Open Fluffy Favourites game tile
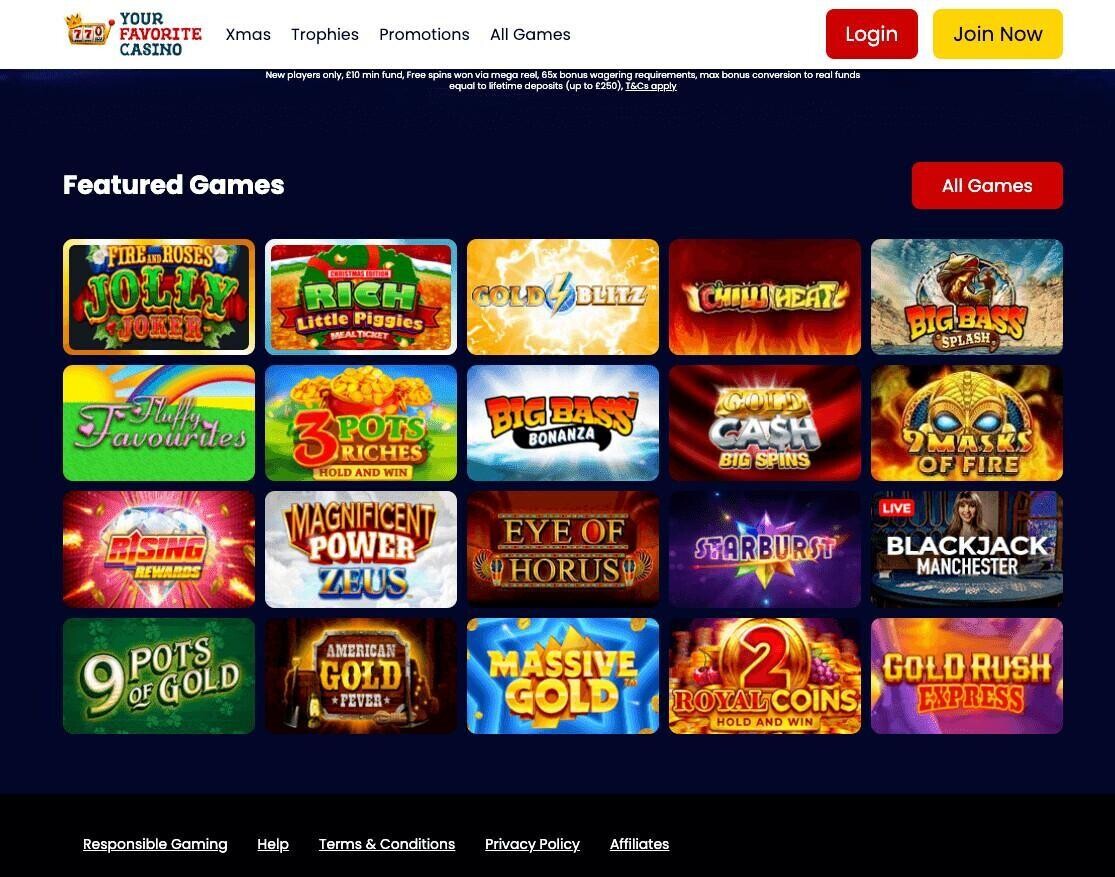The width and height of the screenshot is (1115, 877). tap(159, 423)
